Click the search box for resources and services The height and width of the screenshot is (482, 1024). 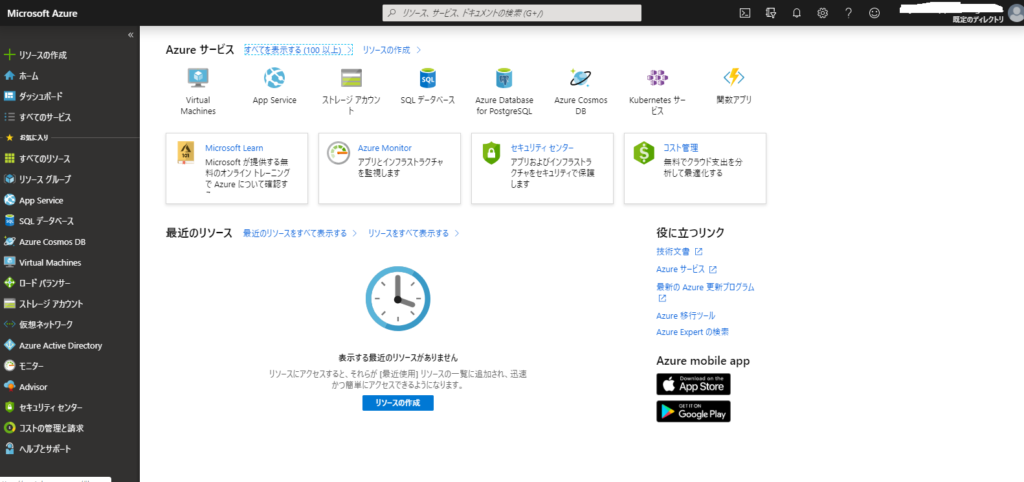click(x=511, y=13)
